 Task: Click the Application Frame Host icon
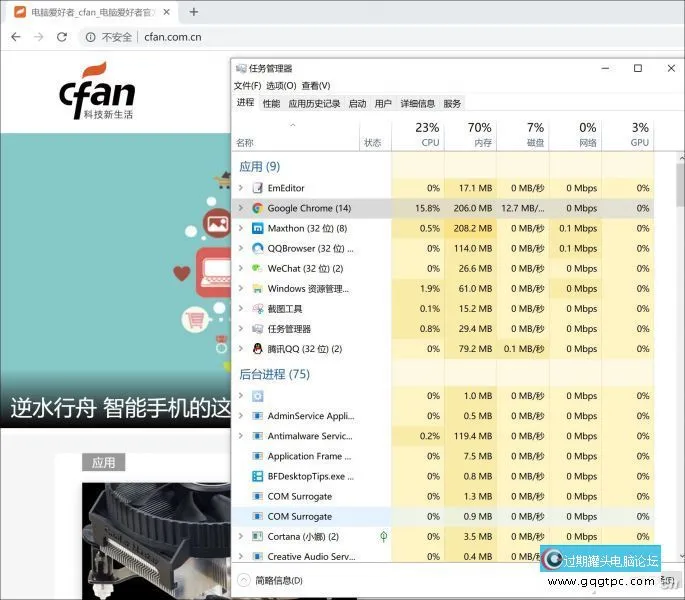[258, 456]
